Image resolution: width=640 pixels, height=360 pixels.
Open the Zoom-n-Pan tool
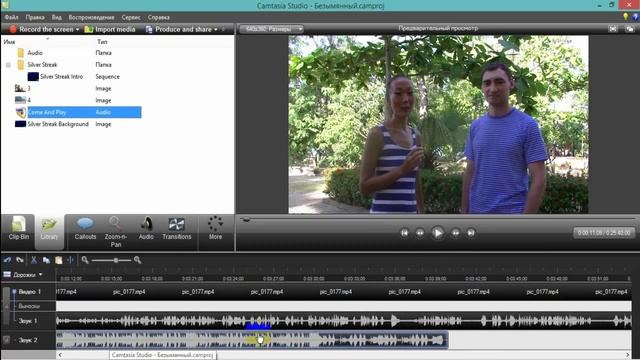[x=116, y=232]
